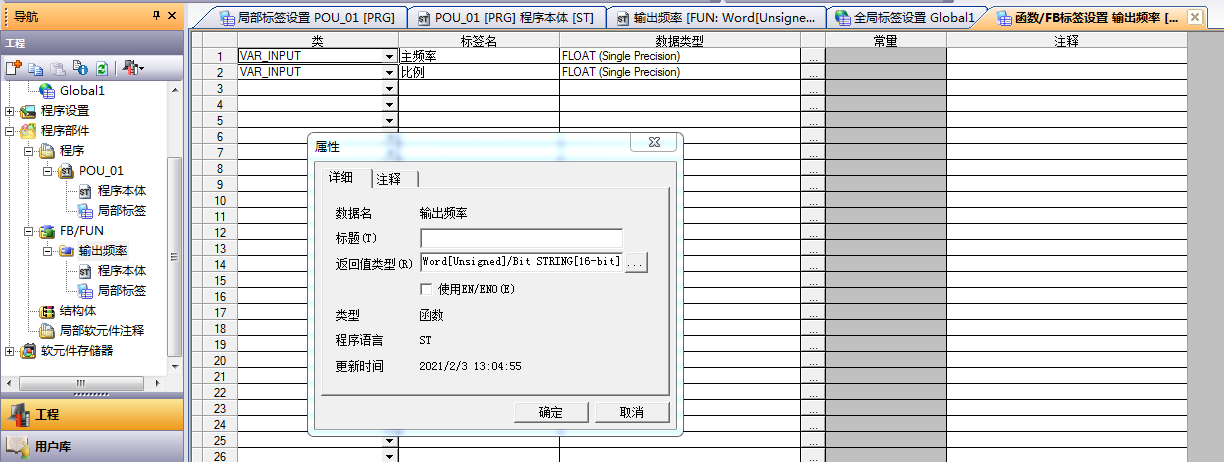Click the Refresh icon in navigation toolbar
Screen dimensions: 1224x462
tap(101, 68)
